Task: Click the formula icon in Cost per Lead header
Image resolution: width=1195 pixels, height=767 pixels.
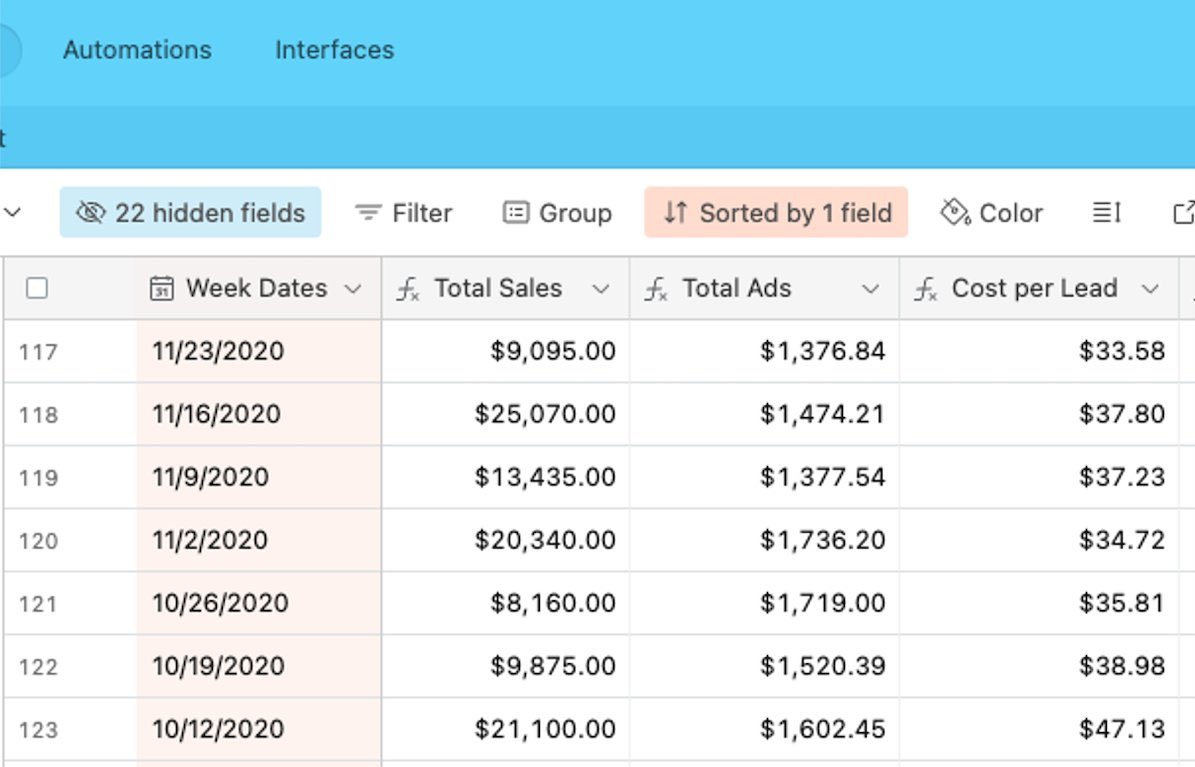Action: [x=925, y=290]
